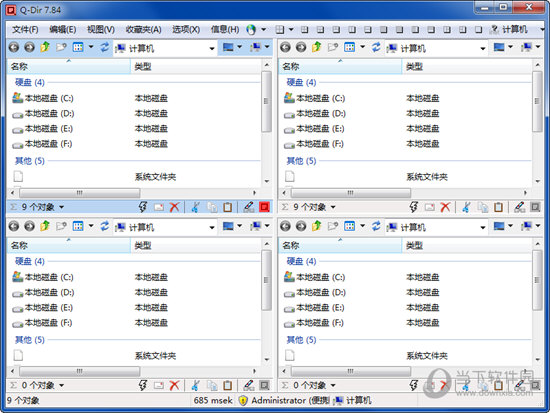This screenshot has height=413, width=550.
Task: Open the 选项(X) menu
Action: pyautogui.click(x=186, y=29)
